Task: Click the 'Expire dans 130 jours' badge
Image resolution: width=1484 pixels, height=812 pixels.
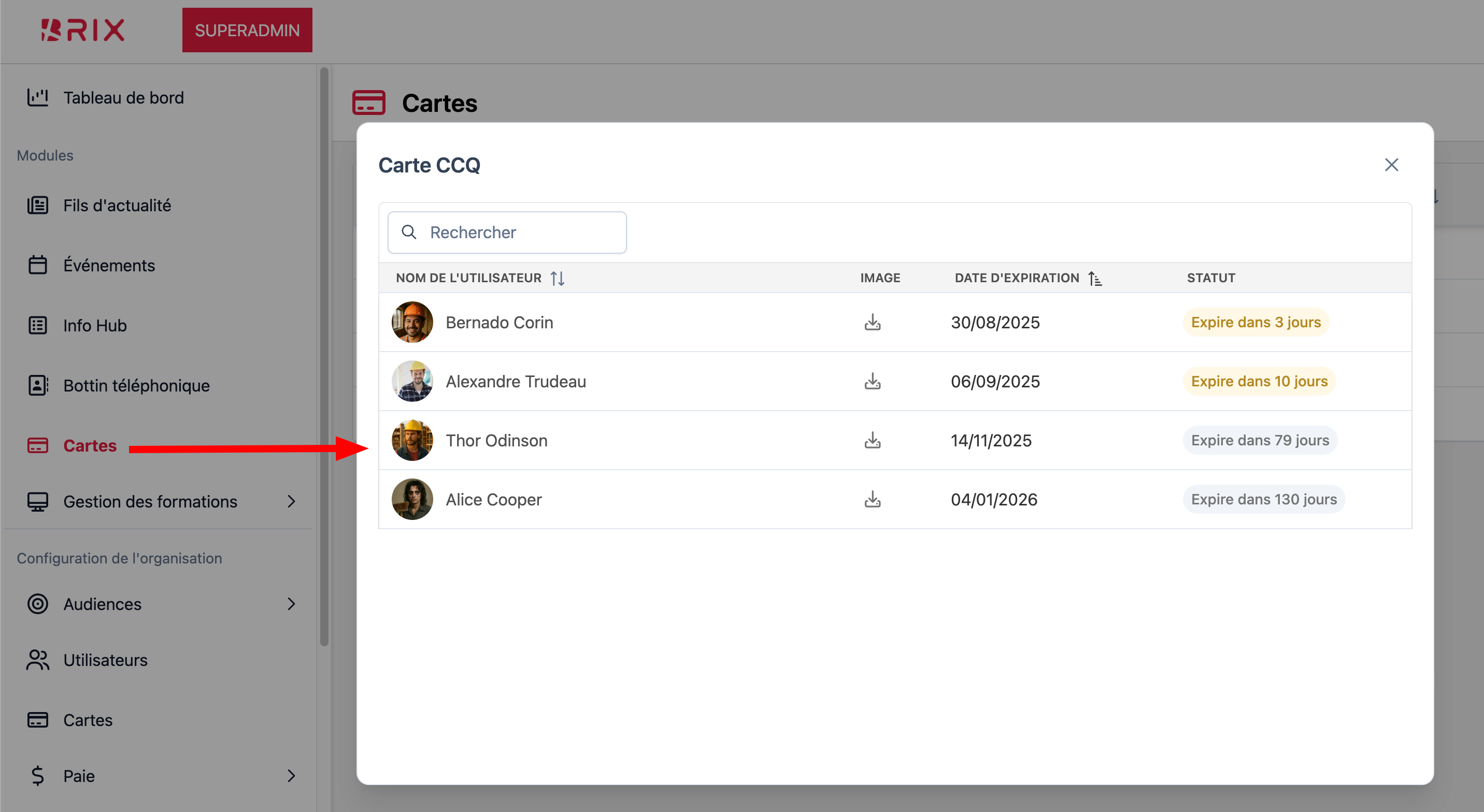Action: pos(1264,499)
